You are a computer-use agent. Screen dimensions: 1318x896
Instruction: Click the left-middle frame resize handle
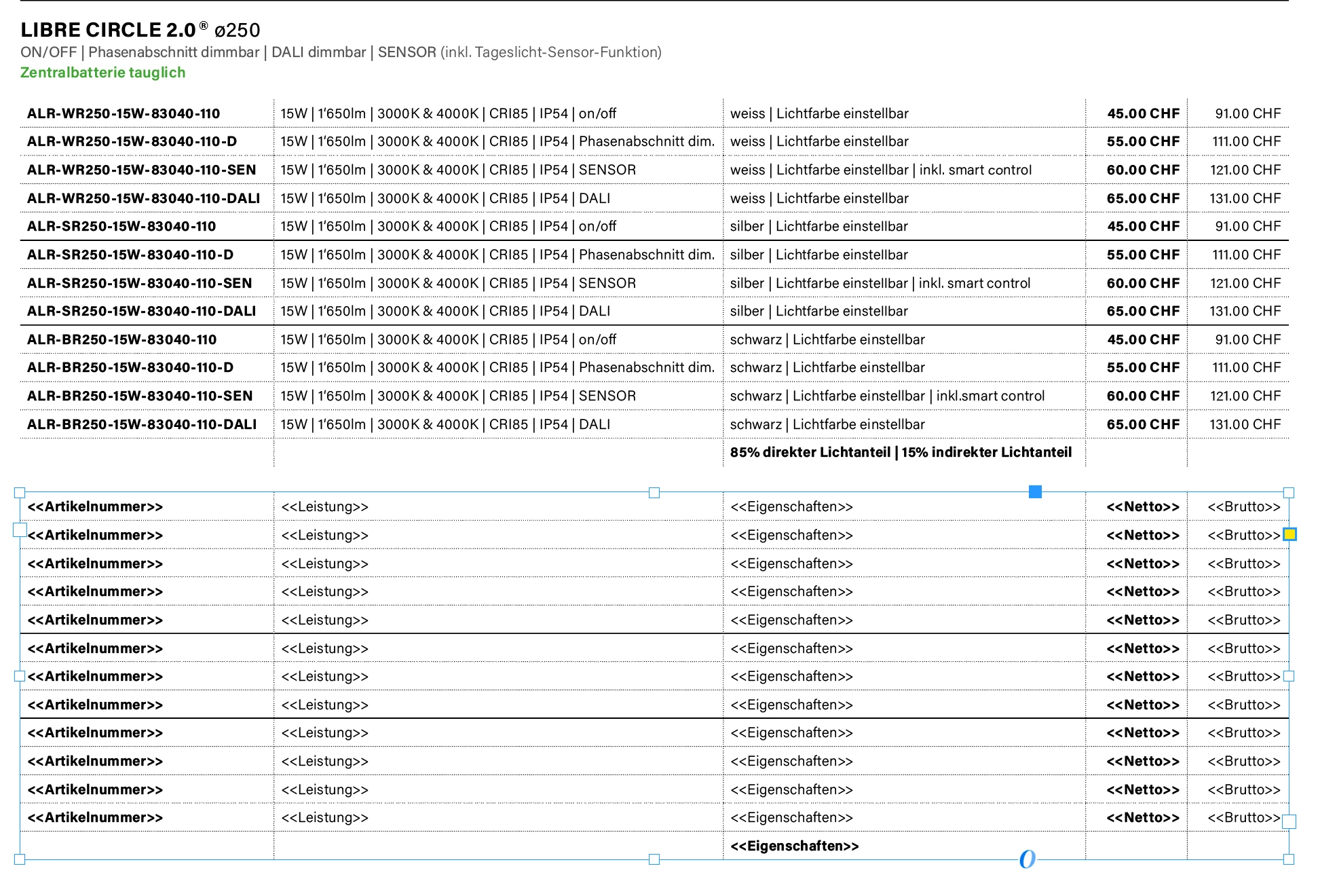click(x=20, y=676)
